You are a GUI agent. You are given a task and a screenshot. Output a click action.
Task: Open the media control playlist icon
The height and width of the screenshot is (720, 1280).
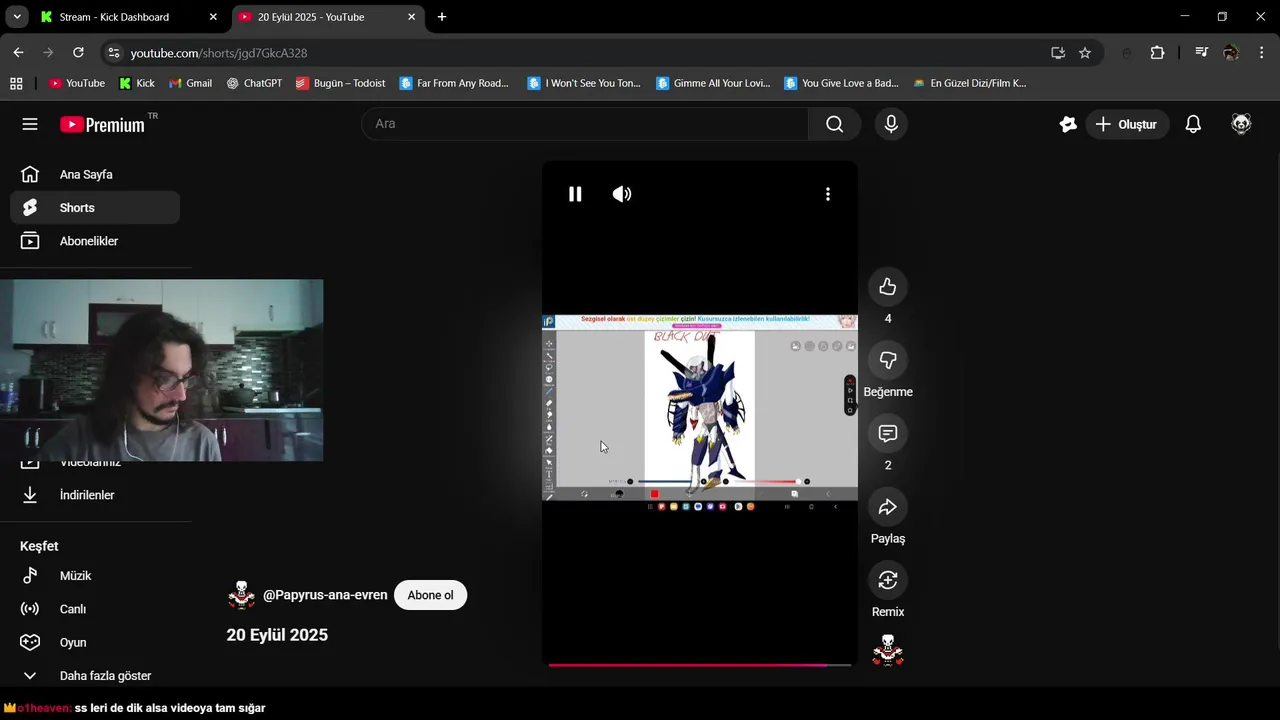[x=1202, y=53]
